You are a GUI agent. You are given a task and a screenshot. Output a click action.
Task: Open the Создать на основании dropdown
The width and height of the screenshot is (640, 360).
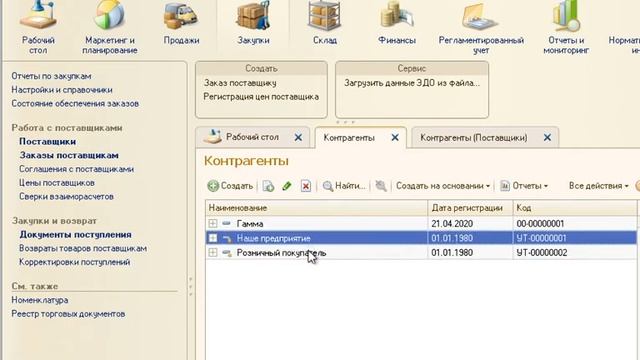point(442,186)
